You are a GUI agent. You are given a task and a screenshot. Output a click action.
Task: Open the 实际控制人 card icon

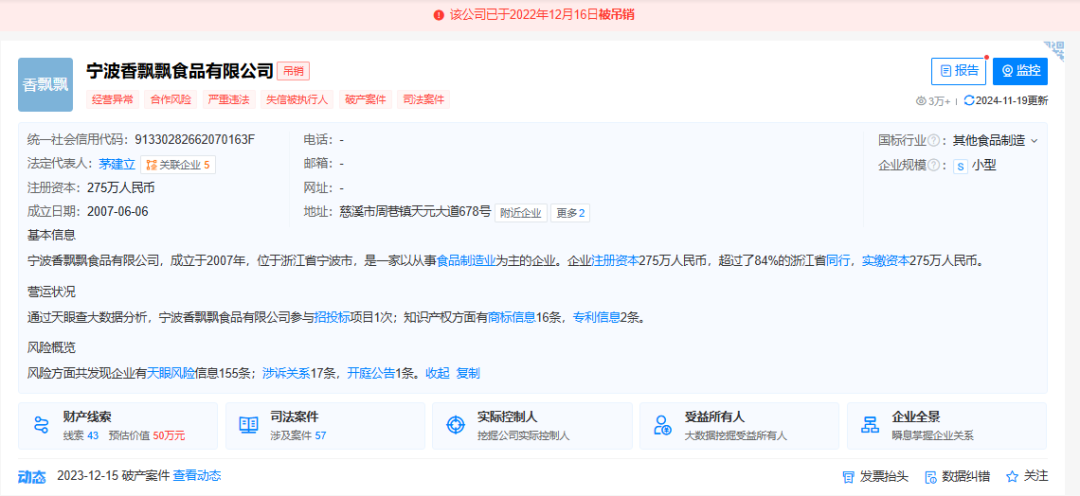[455, 425]
